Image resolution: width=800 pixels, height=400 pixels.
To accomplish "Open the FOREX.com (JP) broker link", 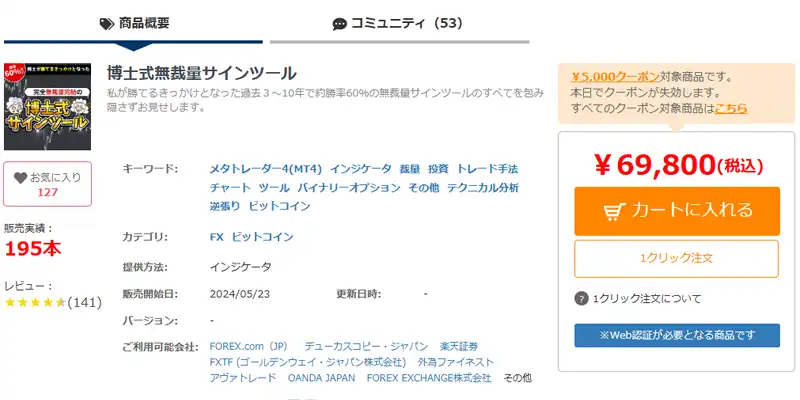I will point(248,347).
